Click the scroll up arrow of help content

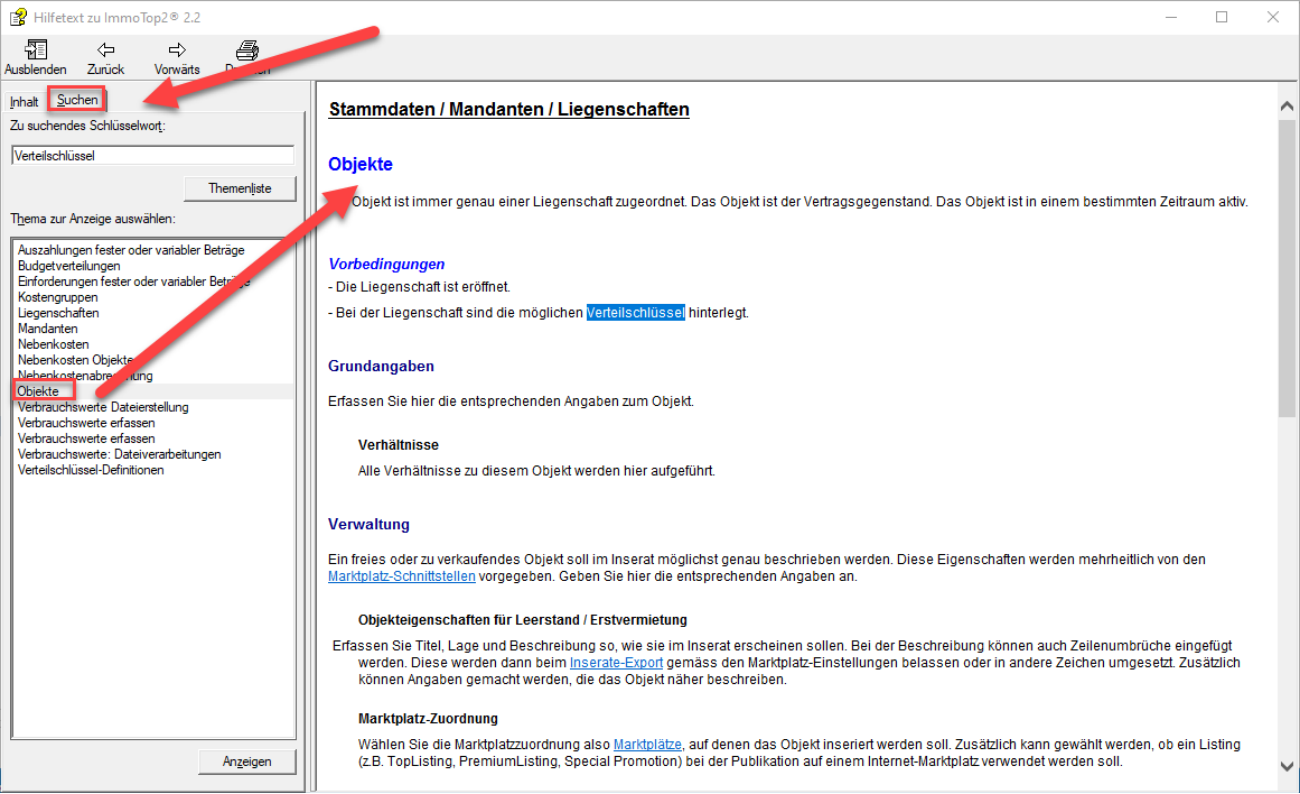pyautogui.click(x=1287, y=104)
